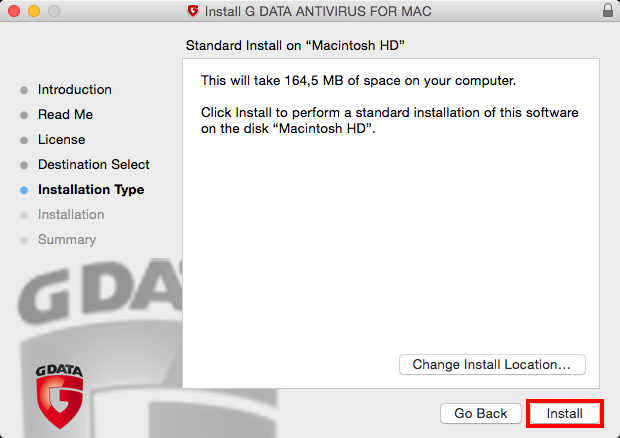
Task: Click the dimmed Summary step label
Action: 67,240
